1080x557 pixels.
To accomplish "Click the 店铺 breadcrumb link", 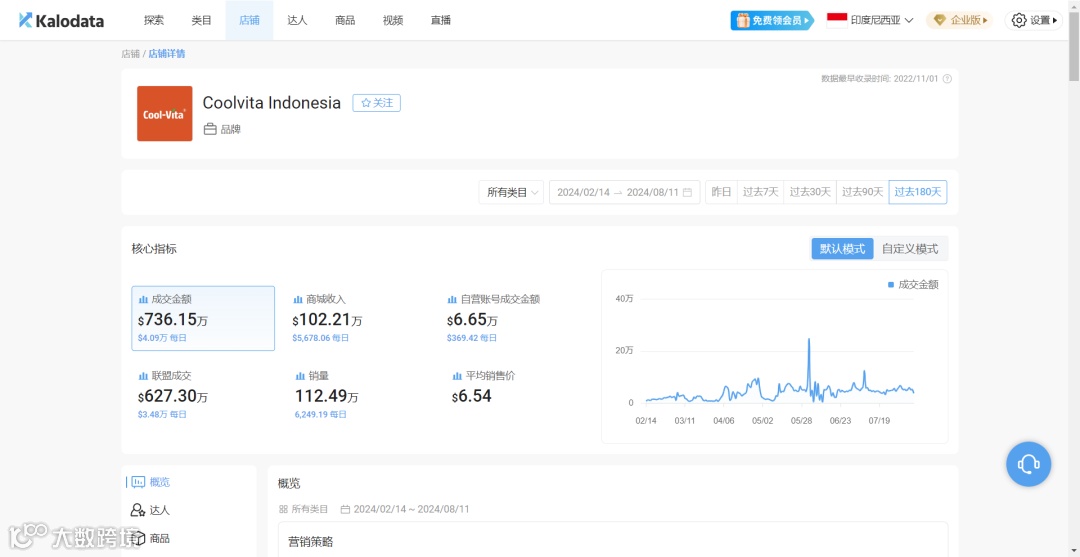I will point(130,54).
